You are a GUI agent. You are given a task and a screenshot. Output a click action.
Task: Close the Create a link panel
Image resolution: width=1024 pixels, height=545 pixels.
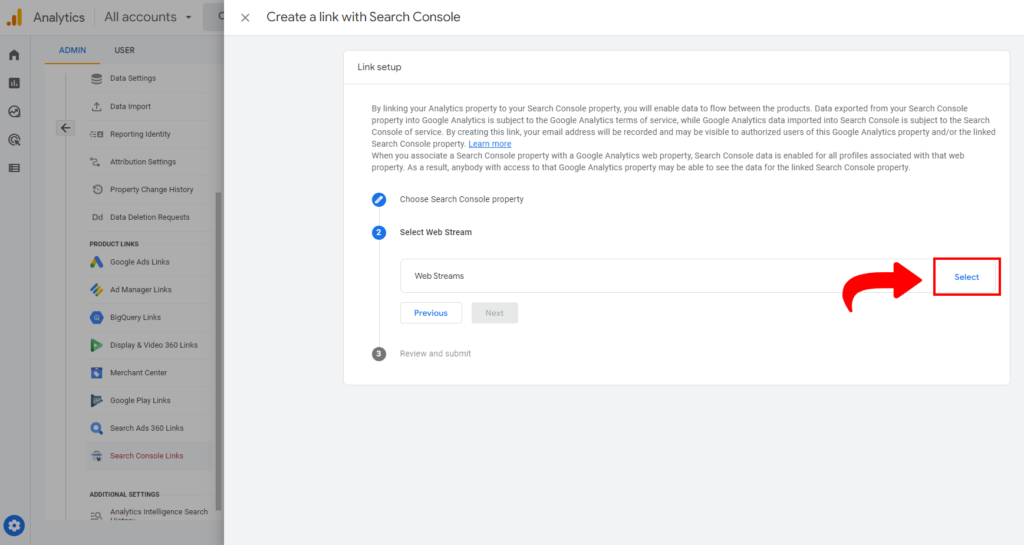(x=245, y=18)
